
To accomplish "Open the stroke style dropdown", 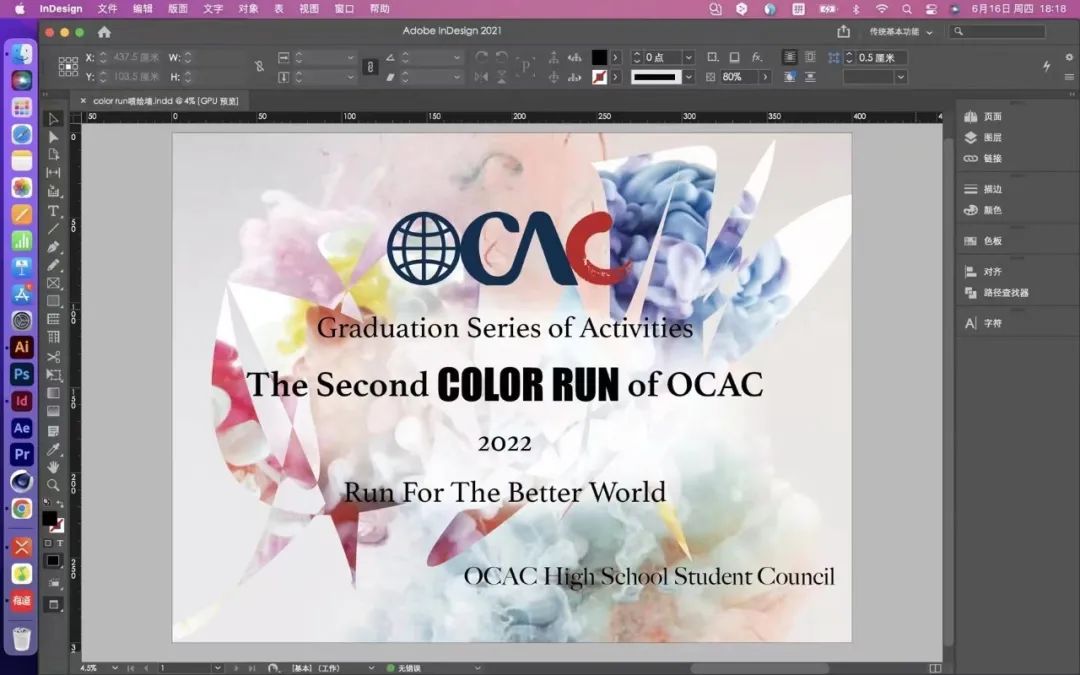I will (x=687, y=77).
